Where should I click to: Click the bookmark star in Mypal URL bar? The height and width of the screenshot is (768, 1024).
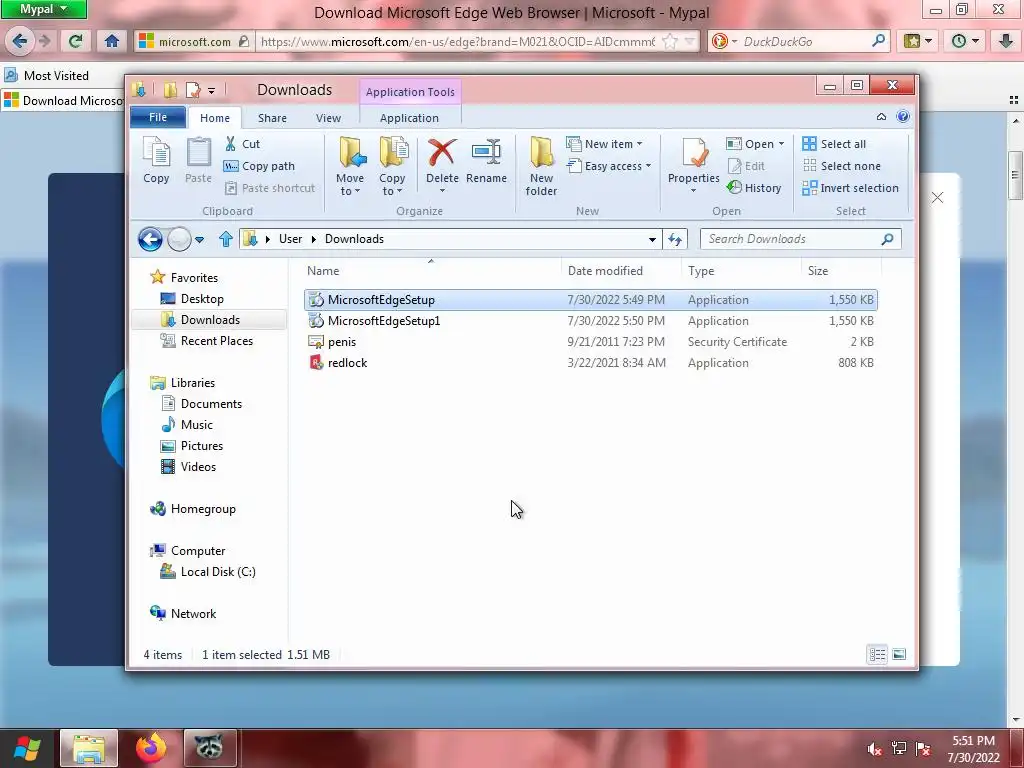click(670, 41)
